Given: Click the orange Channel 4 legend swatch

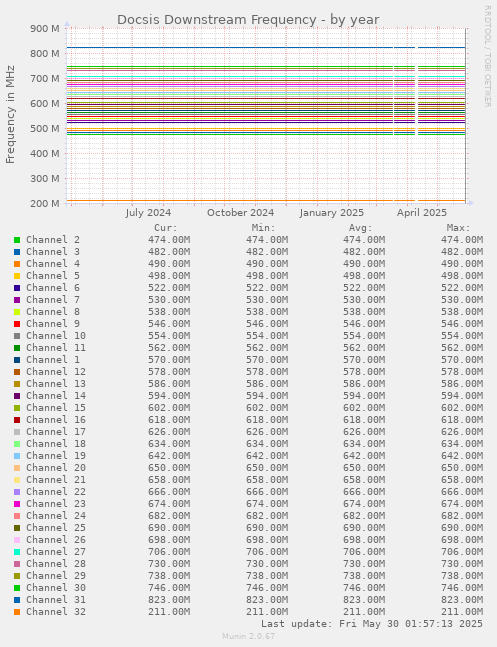Looking at the screenshot, I should [17, 264].
